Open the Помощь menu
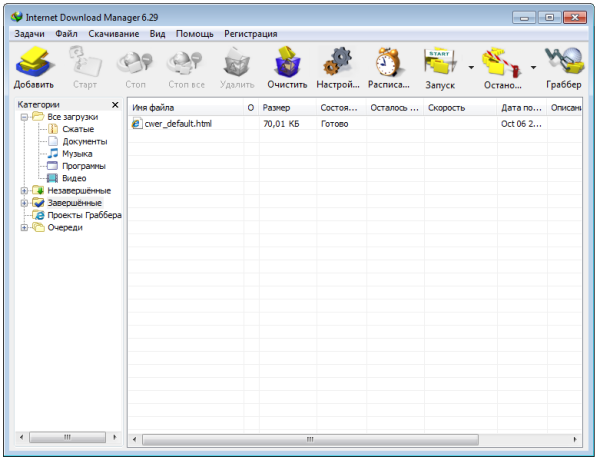Image resolution: width=600 pixels, height=460 pixels. (194, 34)
